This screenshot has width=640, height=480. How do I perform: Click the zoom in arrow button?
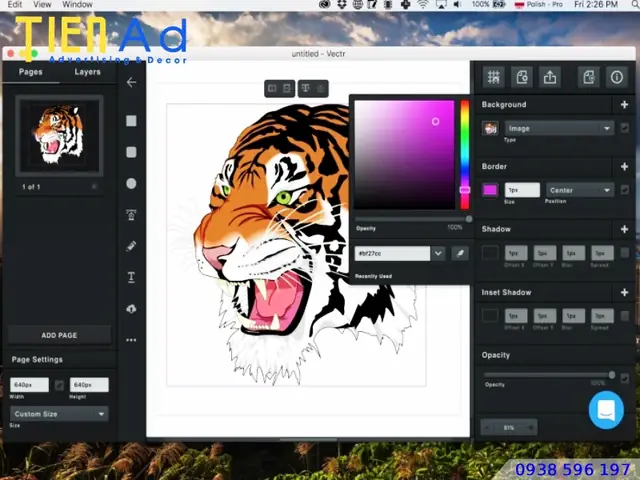coord(531,428)
